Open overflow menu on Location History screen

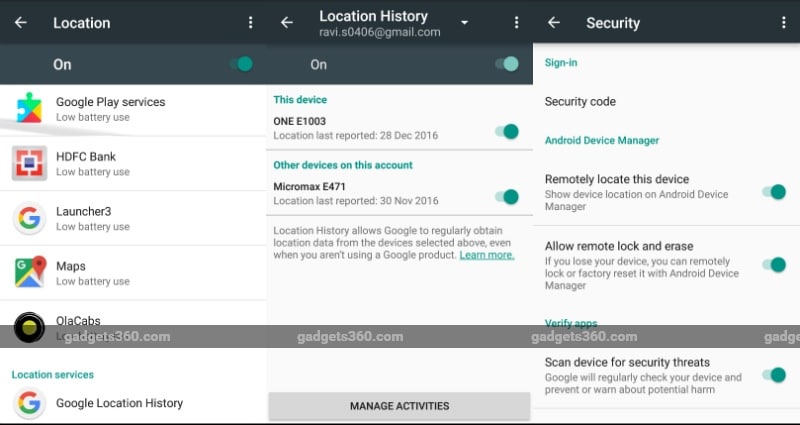pos(516,22)
